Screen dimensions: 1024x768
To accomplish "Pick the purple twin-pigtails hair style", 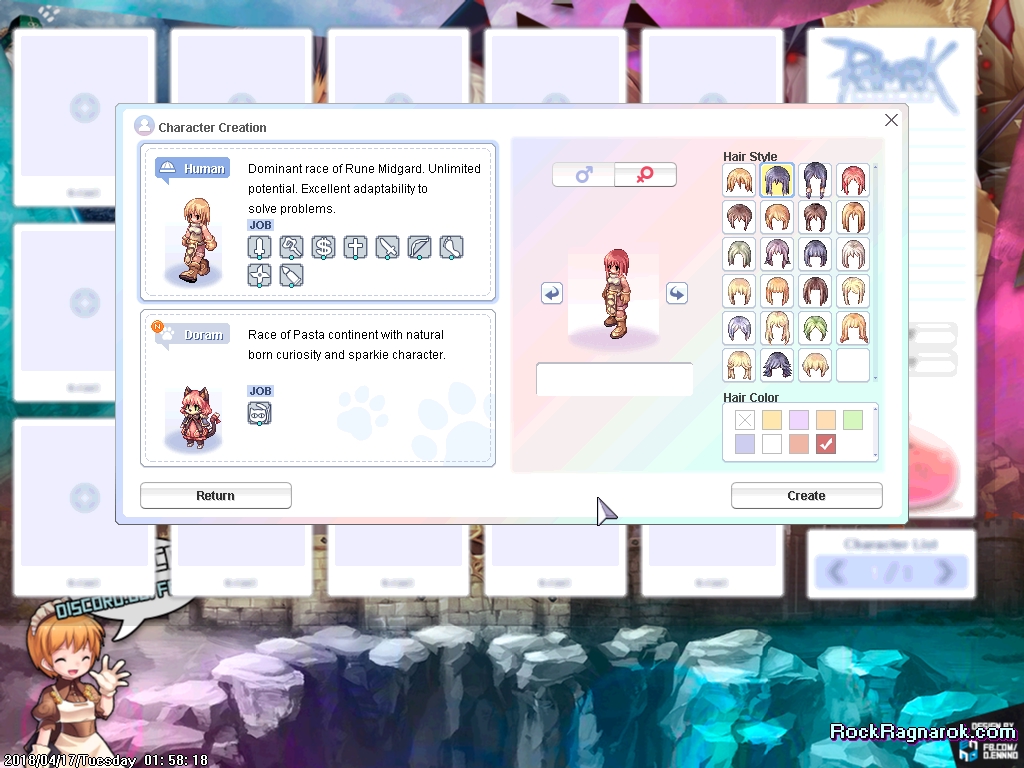I will 815,180.
